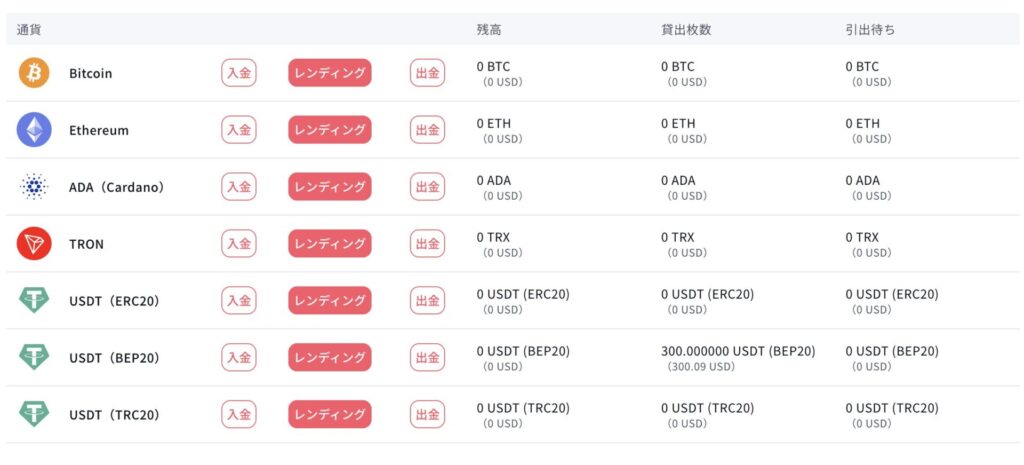Select 出金 withdrawal for USDT (ERC20)

[x=428, y=300]
